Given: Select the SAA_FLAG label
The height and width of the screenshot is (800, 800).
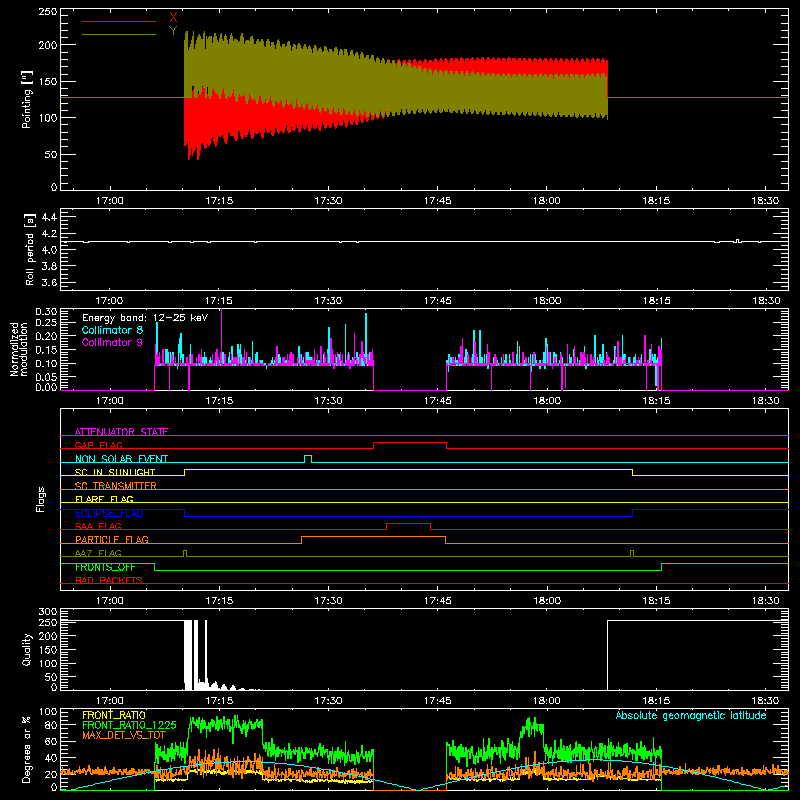Looking at the screenshot, I should pos(98,526).
